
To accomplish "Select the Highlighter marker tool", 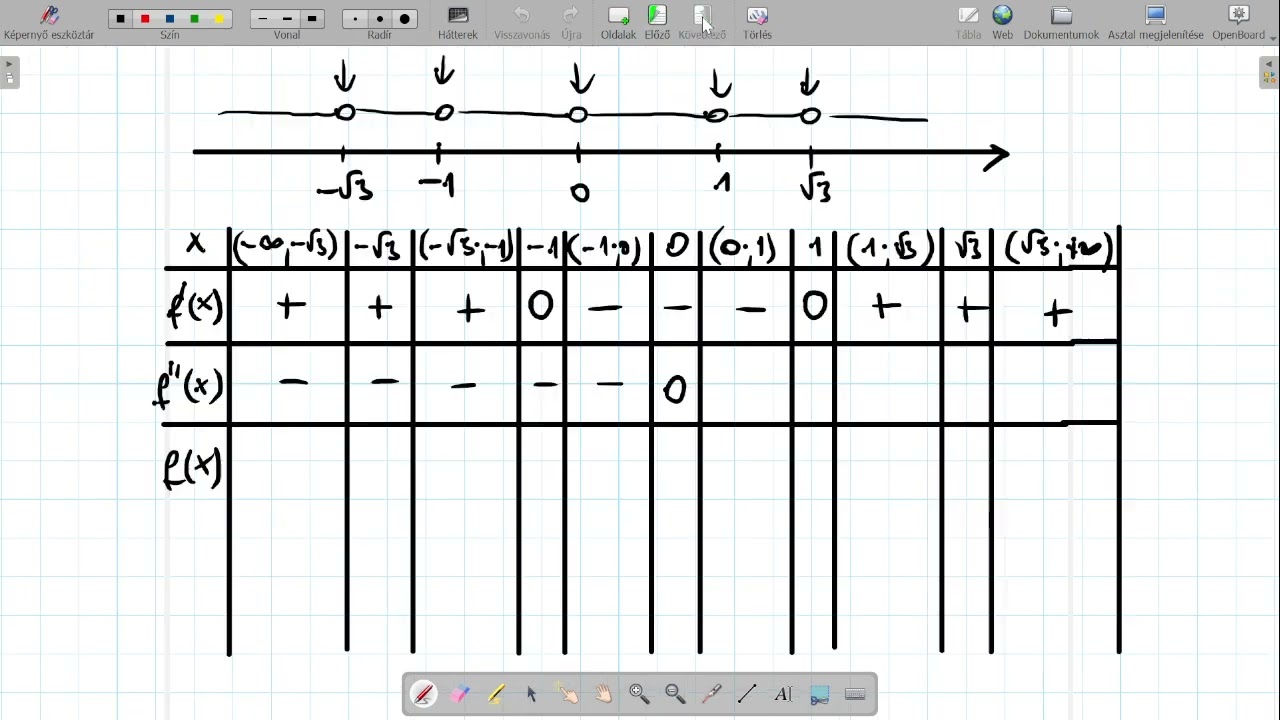I will coord(495,694).
